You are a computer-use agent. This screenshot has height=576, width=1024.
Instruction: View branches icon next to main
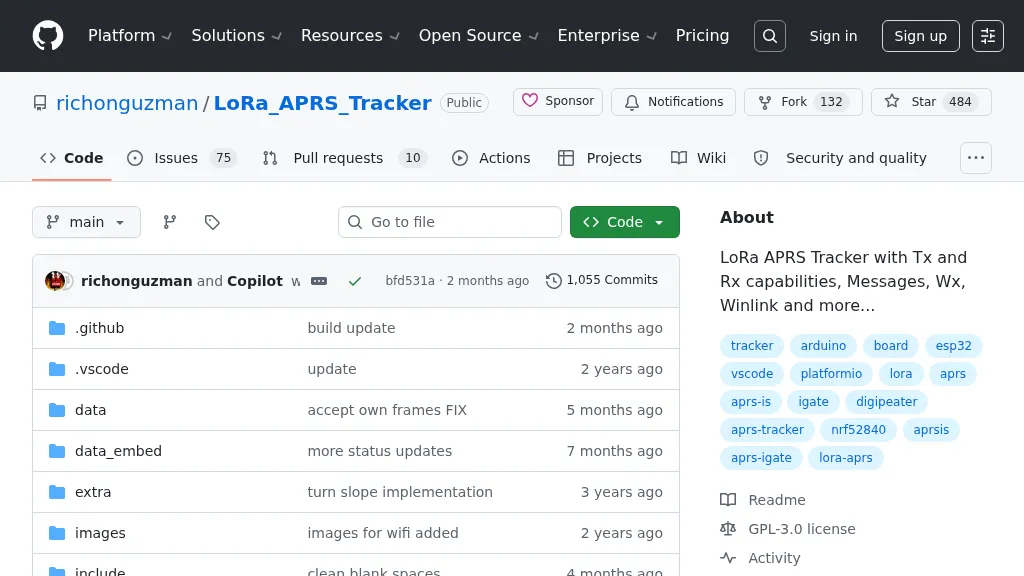[170, 222]
